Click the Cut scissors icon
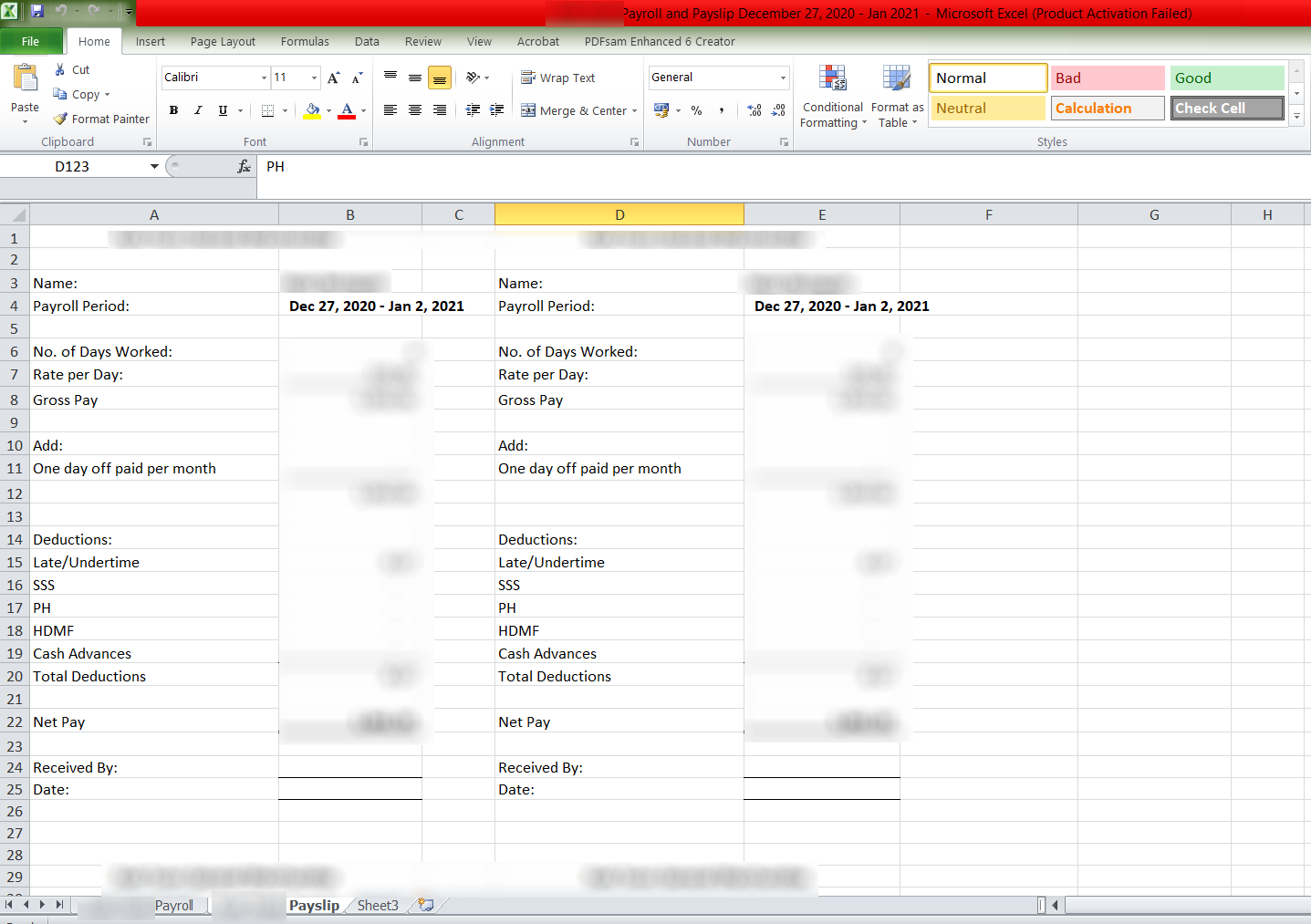The height and width of the screenshot is (924, 1311). click(x=60, y=69)
